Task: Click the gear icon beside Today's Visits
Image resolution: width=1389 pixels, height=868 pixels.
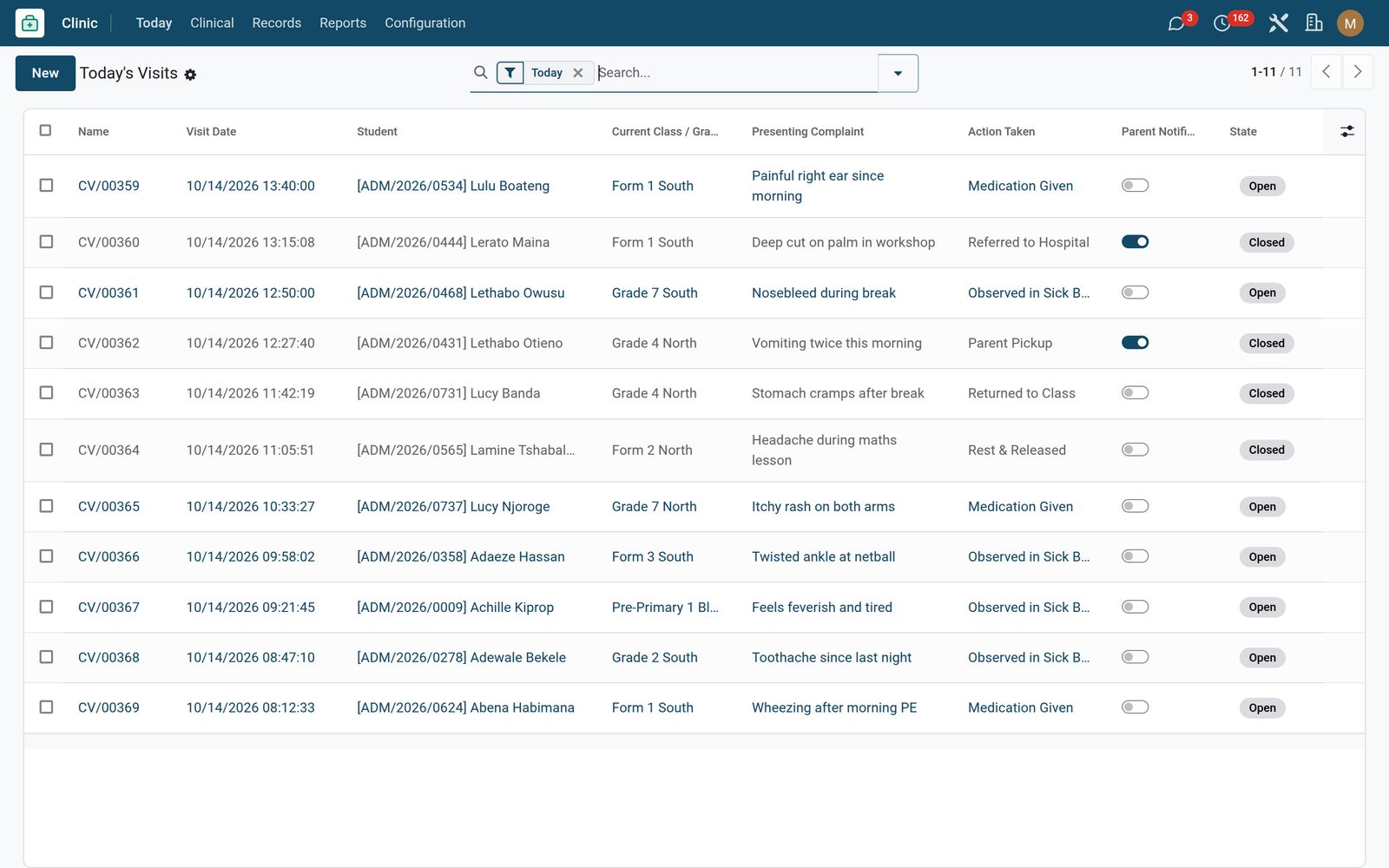Action: (x=190, y=75)
